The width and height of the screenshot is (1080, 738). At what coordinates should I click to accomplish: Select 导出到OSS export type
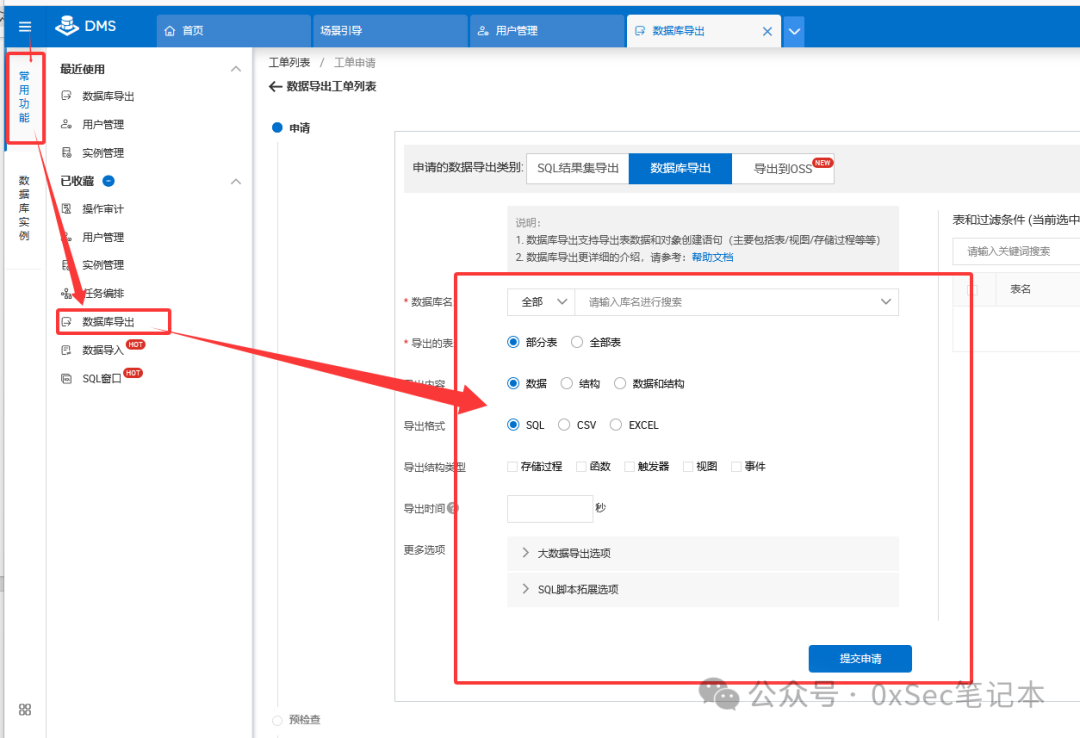pyautogui.click(x=783, y=169)
